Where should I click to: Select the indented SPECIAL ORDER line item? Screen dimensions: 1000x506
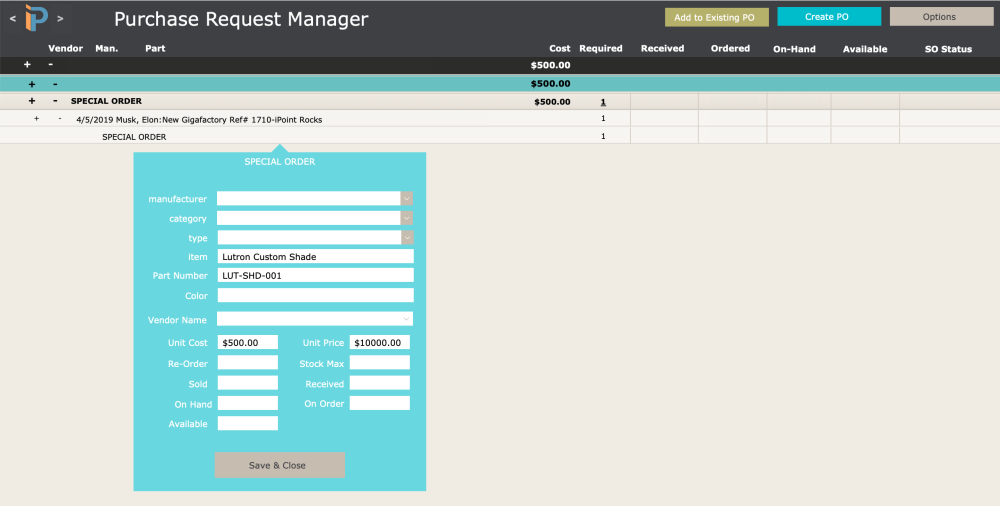tap(134, 137)
